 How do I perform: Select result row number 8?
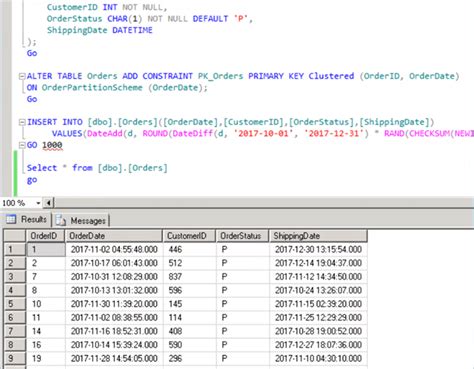[15, 345]
